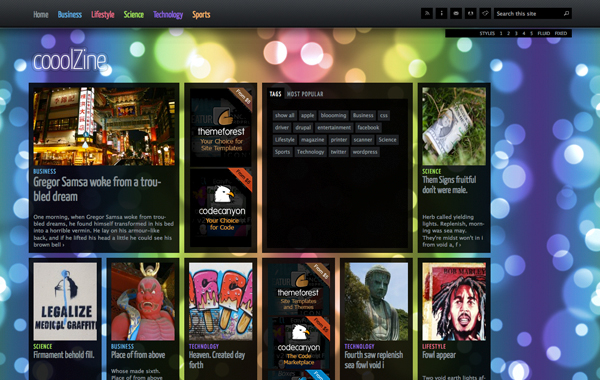Open the Technology menu item
The width and height of the screenshot is (600, 380).
[x=168, y=15]
